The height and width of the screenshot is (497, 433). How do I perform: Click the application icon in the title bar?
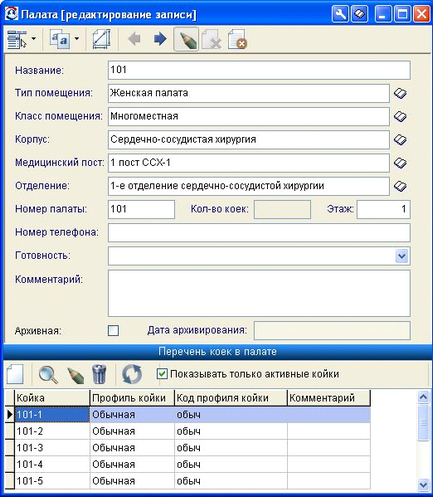(12, 14)
